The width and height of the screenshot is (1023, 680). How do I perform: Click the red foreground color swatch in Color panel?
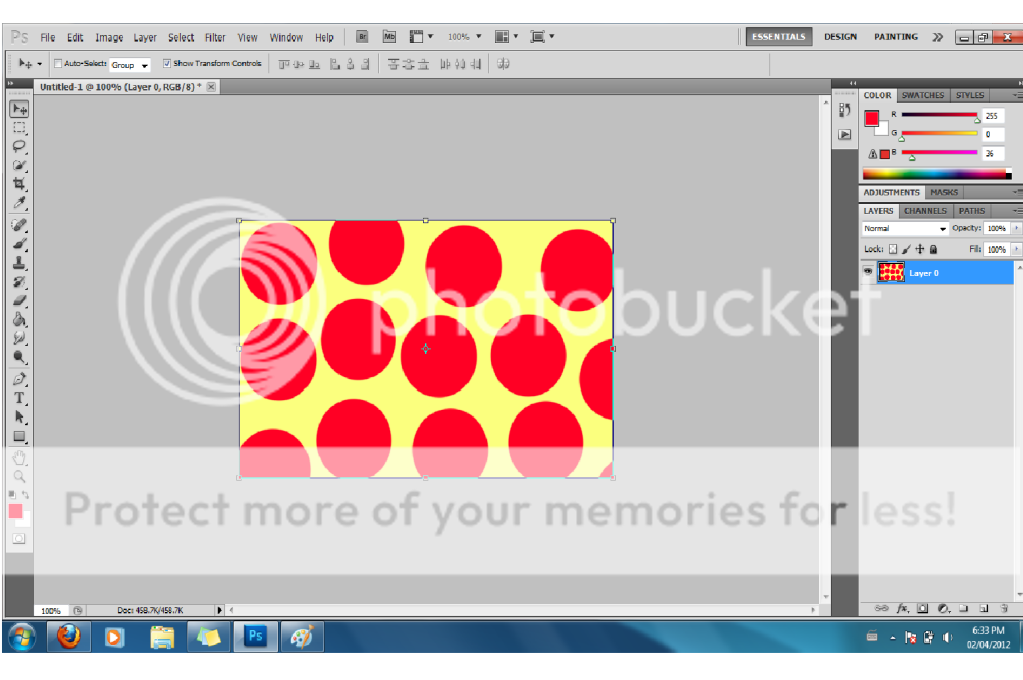871,118
